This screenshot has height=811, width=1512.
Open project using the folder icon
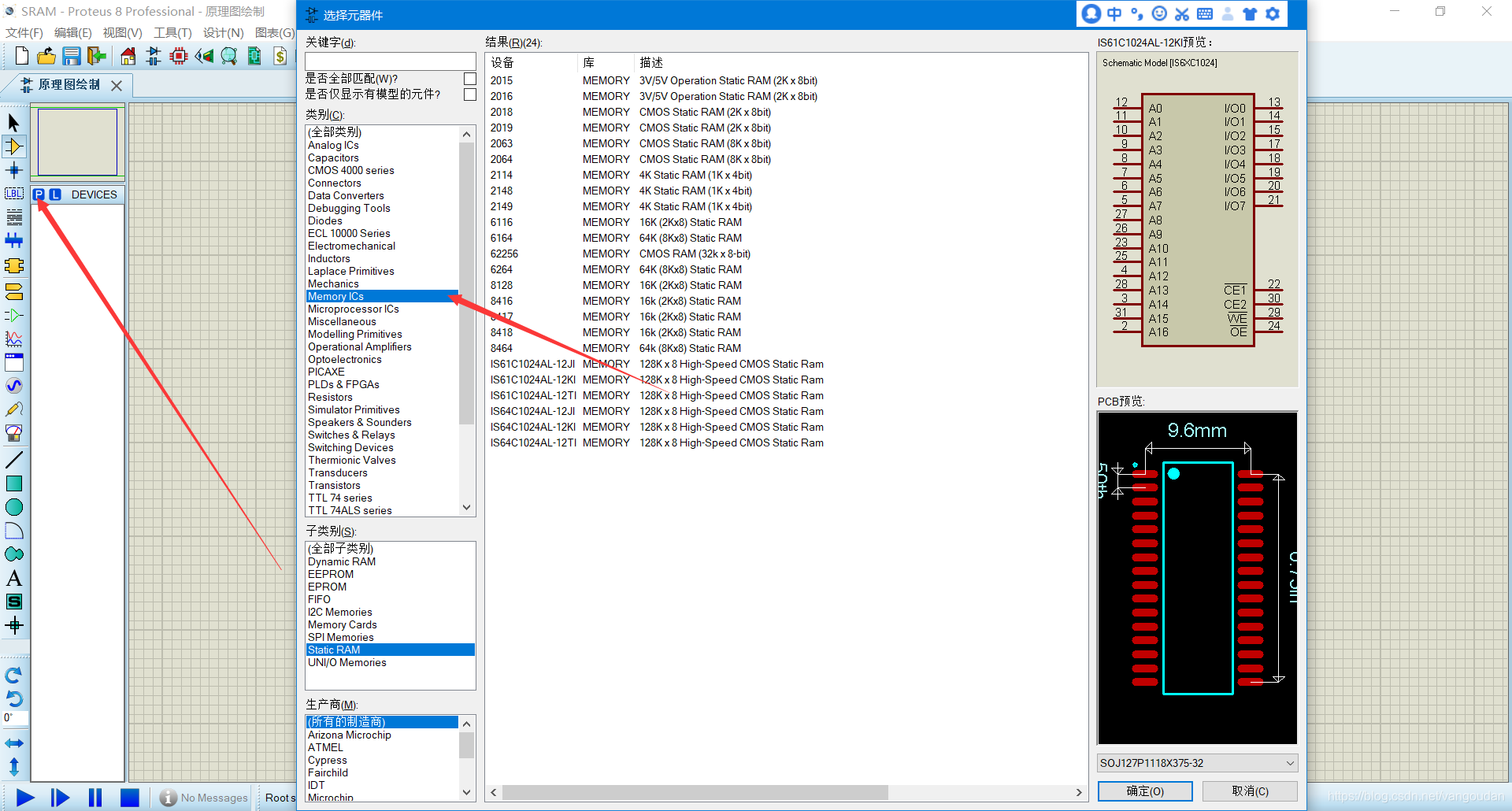(x=46, y=56)
